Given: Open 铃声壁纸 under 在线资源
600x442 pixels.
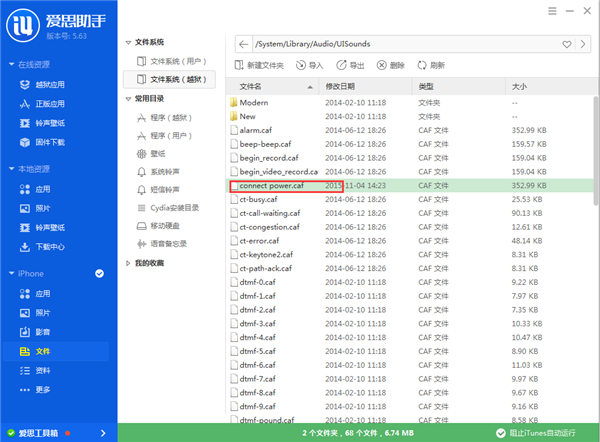Looking at the screenshot, I should (x=42, y=123).
